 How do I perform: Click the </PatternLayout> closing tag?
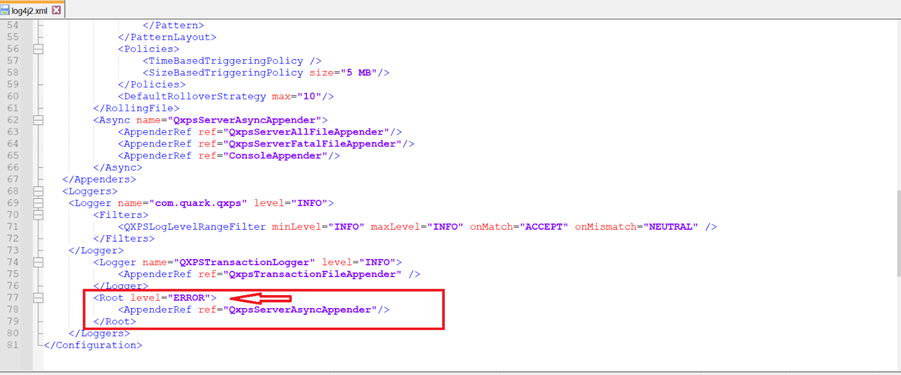(x=167, y=37)
